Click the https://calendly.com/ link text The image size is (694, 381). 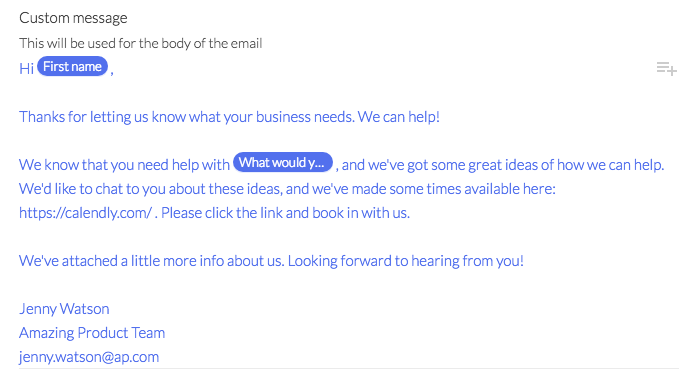85,213
